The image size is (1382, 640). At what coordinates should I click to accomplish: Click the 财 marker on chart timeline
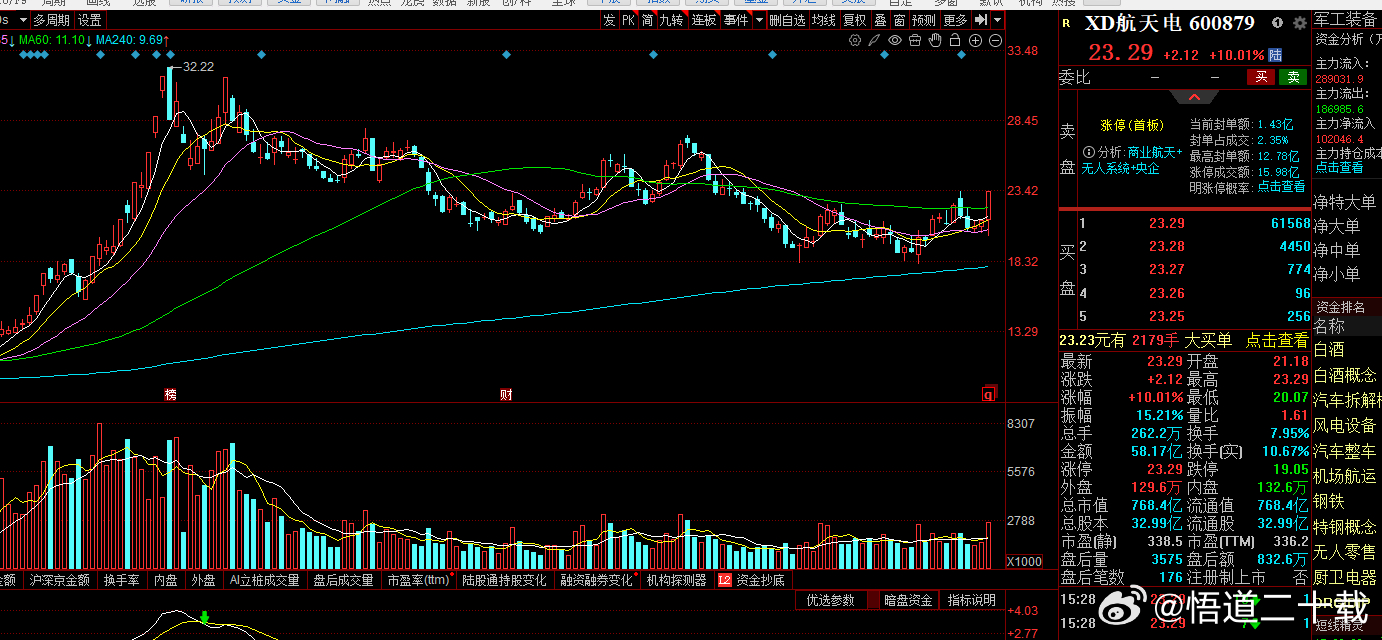506,395
